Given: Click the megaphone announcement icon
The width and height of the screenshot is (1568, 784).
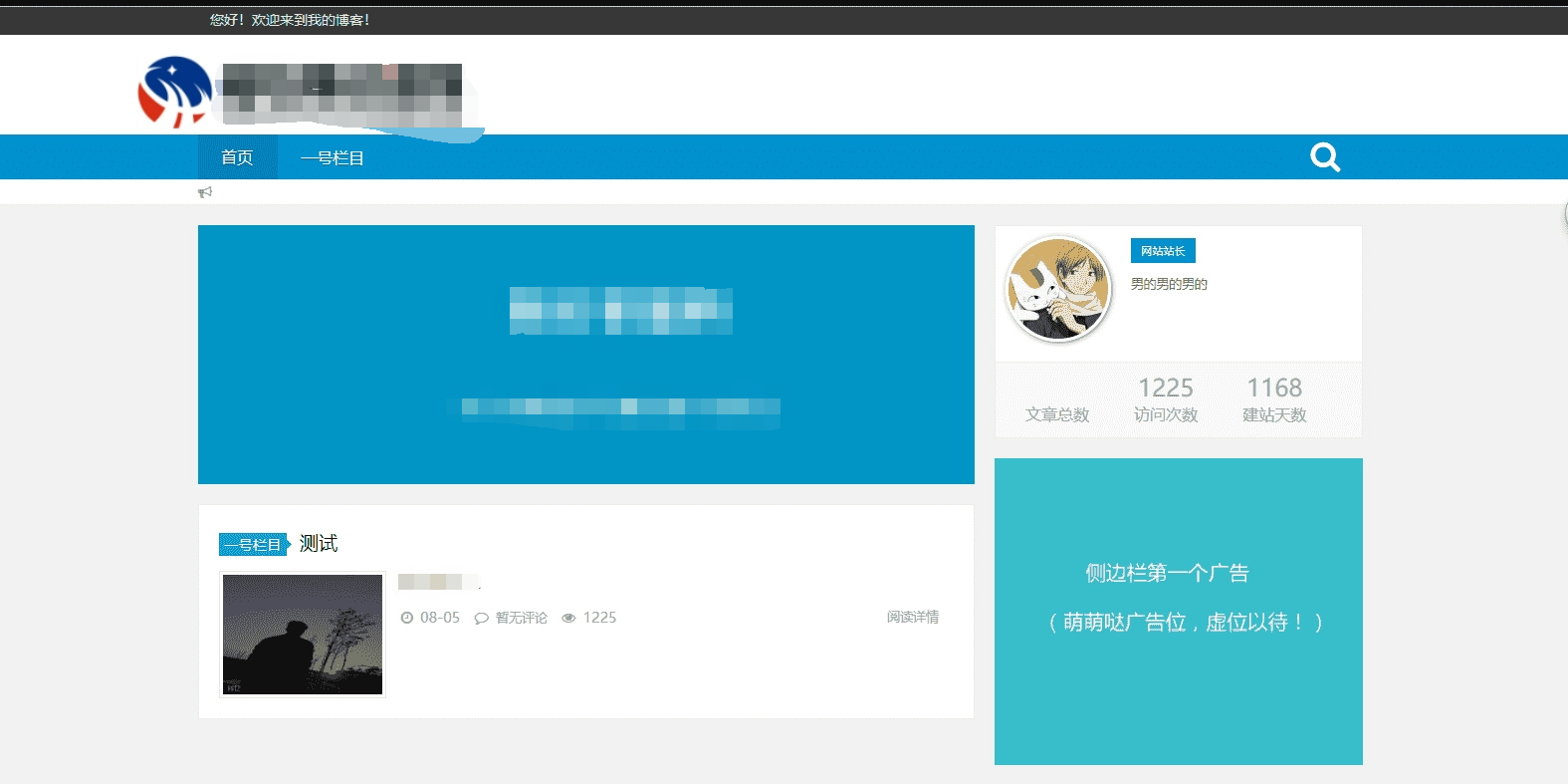Looking at the screenshot, I should click(x=205, y=192).
